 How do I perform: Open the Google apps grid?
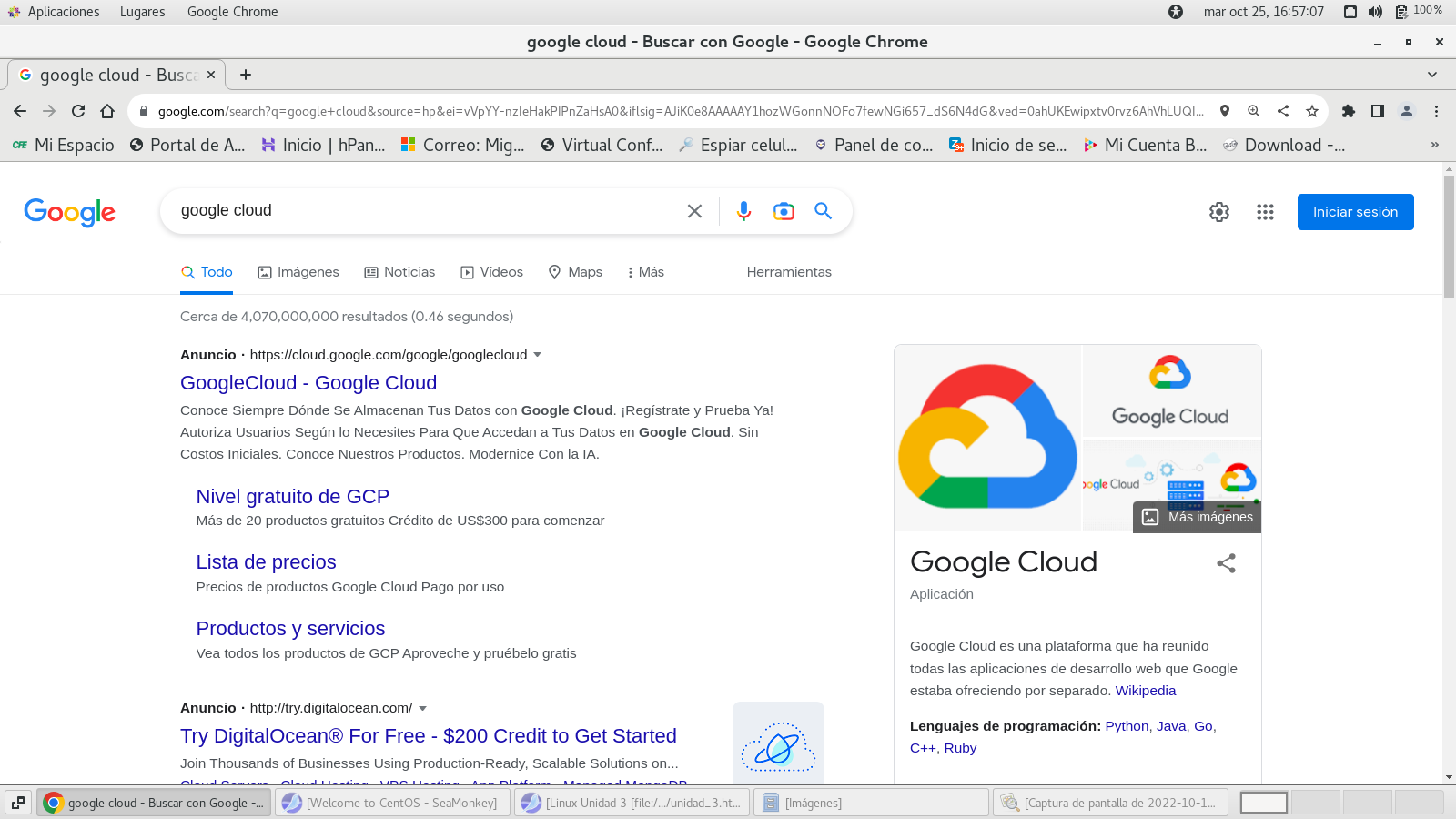click(1265, 212)
